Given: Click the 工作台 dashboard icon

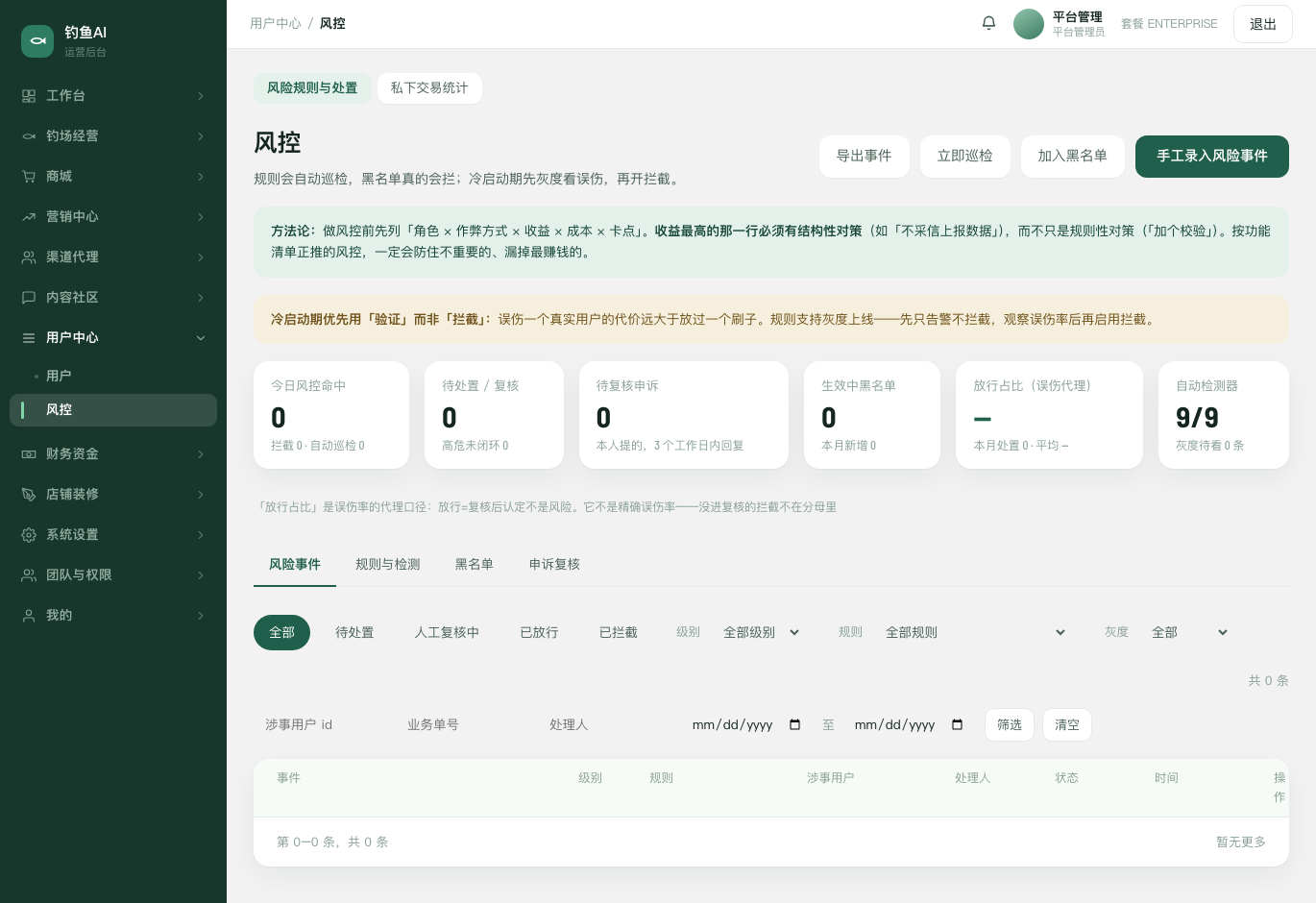Looking at the screenshot, I should click(x=29, y=96).
